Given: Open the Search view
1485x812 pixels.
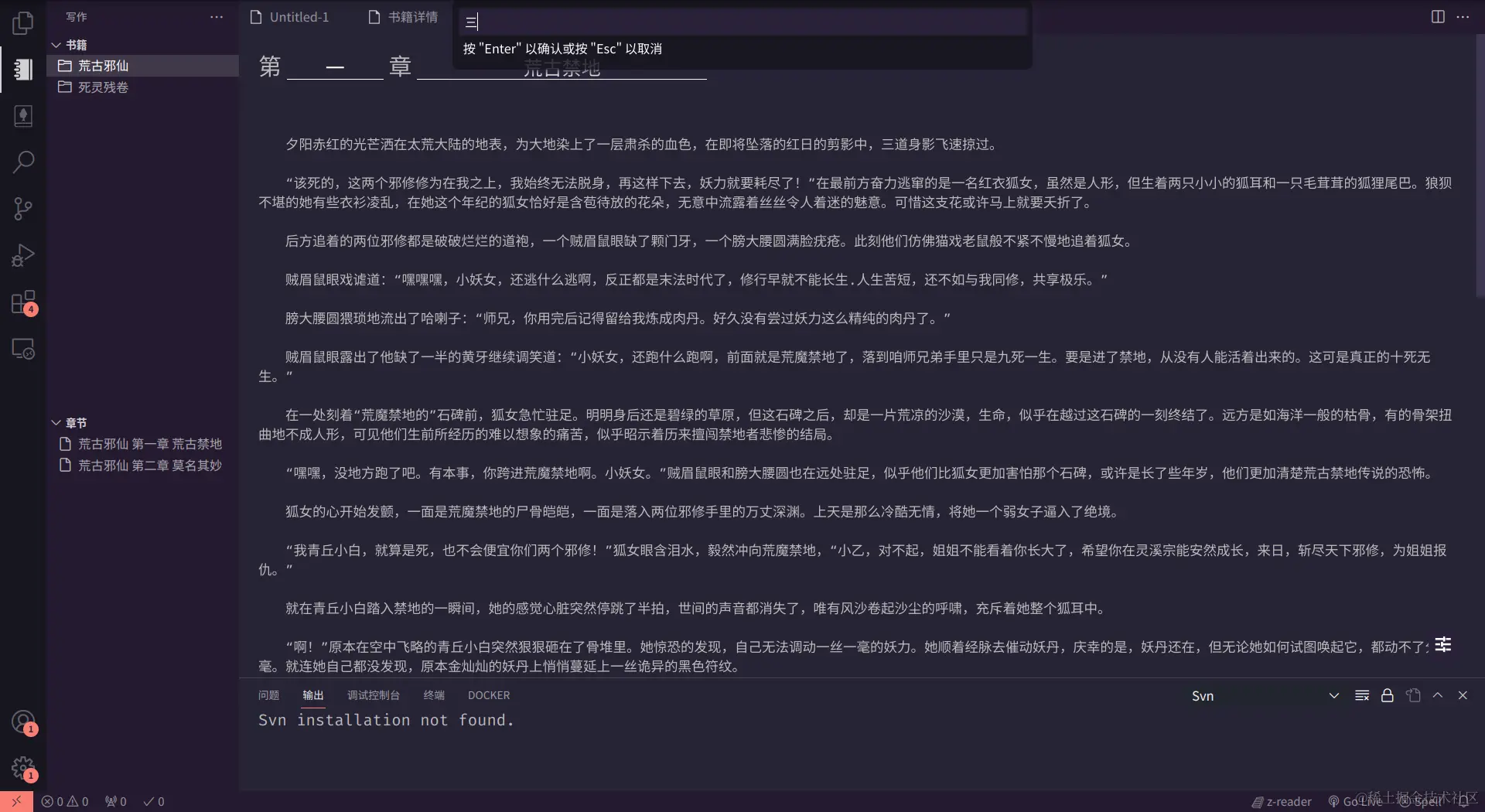Looking at the screenshot, I should point(23,162).
